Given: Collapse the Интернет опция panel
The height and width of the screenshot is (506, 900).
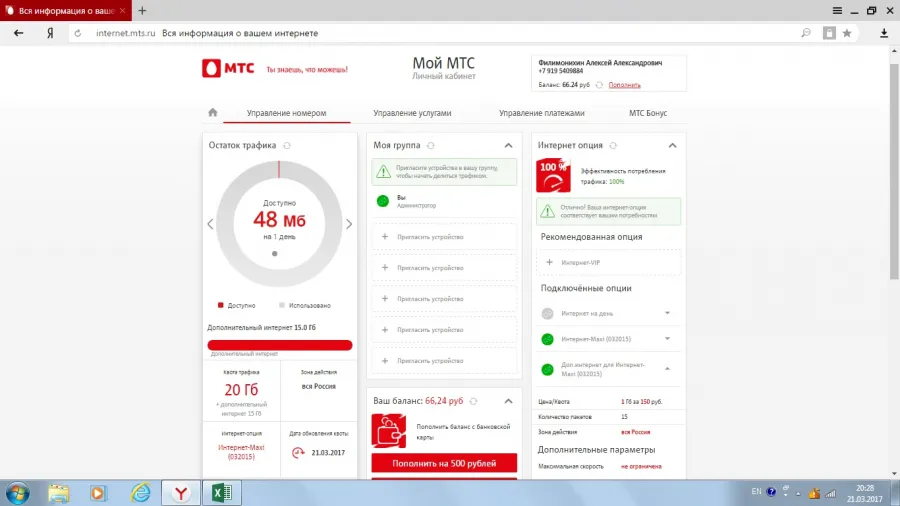Looking at the screenshot, I should tap(673, 146).
